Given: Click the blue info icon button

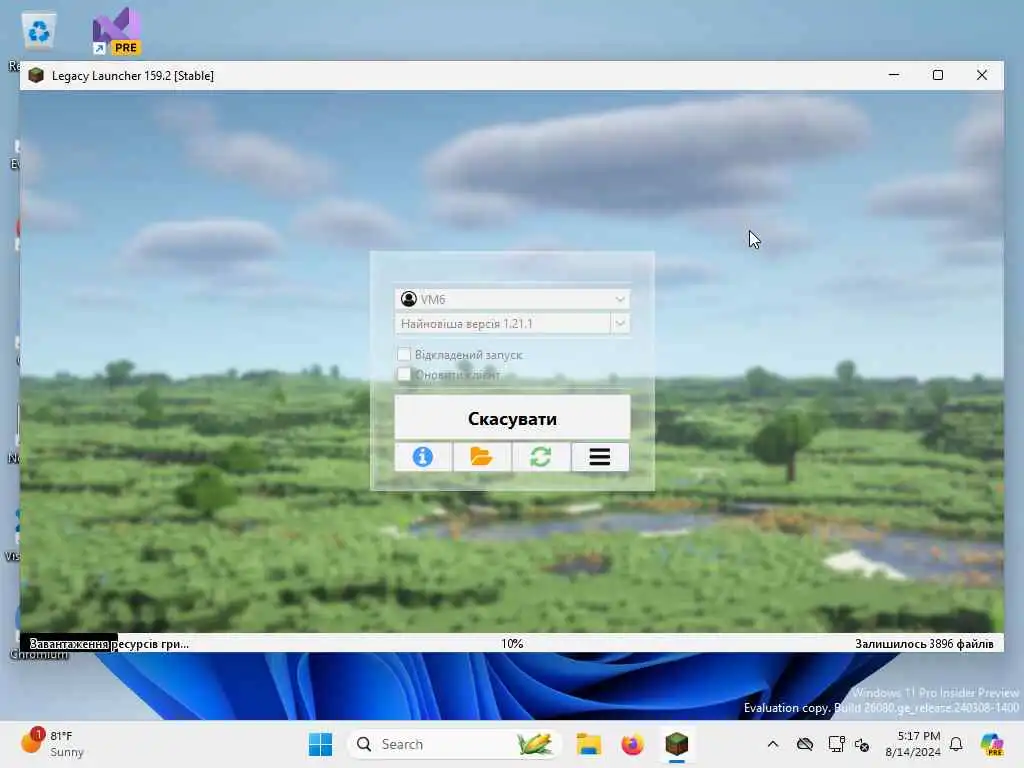Looking at the screenshot, I should [x=423, y=456].
